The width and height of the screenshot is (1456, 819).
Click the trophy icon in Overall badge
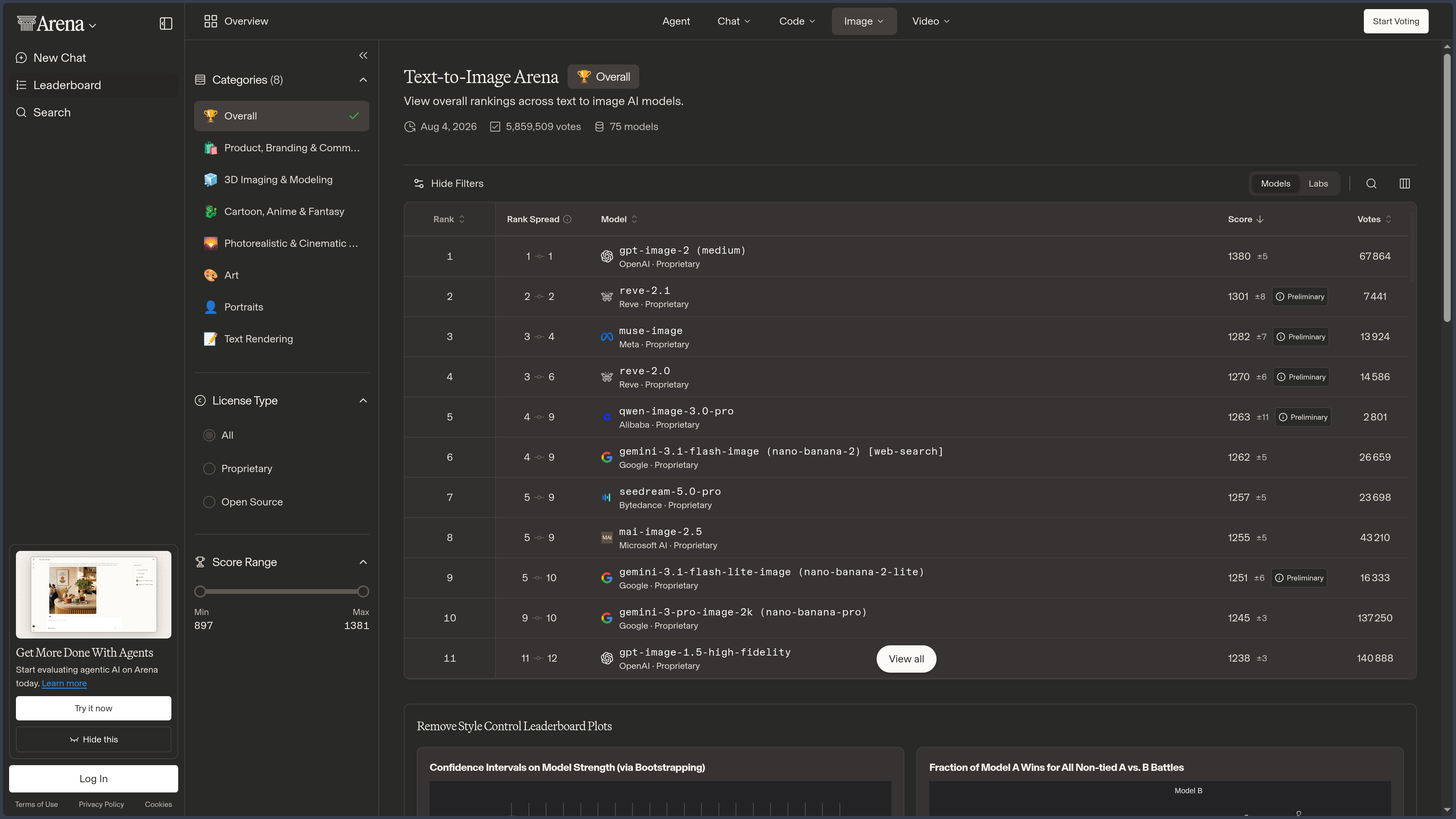coord(584,76)
